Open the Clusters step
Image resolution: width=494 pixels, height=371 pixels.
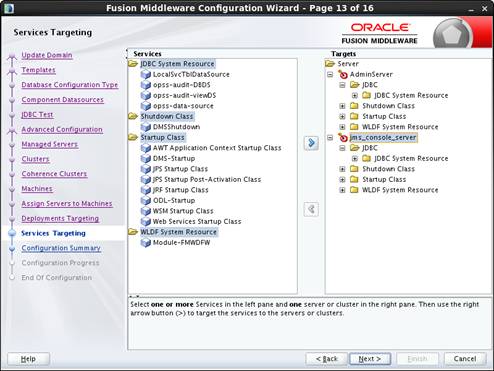click(35, 159)
